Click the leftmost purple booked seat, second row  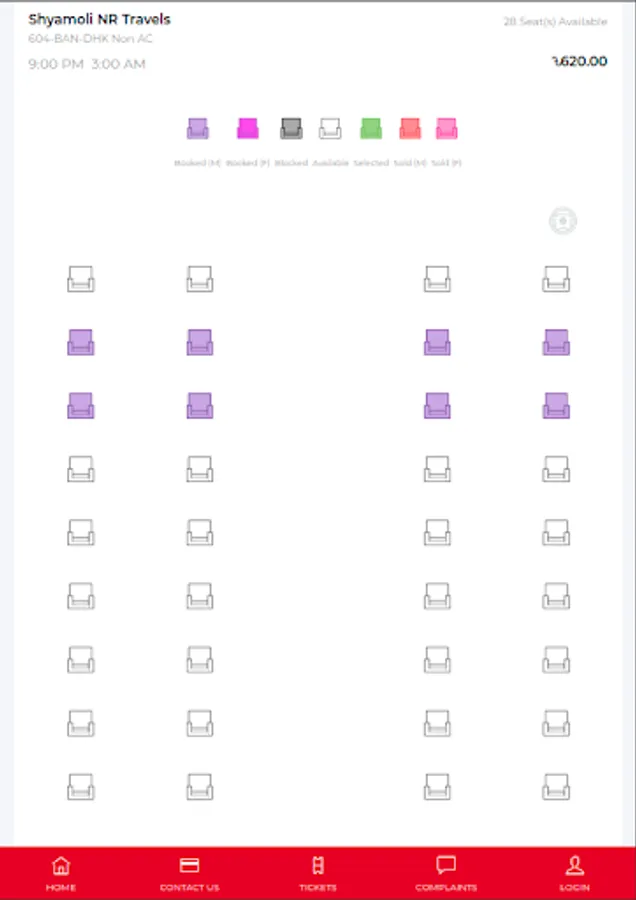[x=81, y=342]
